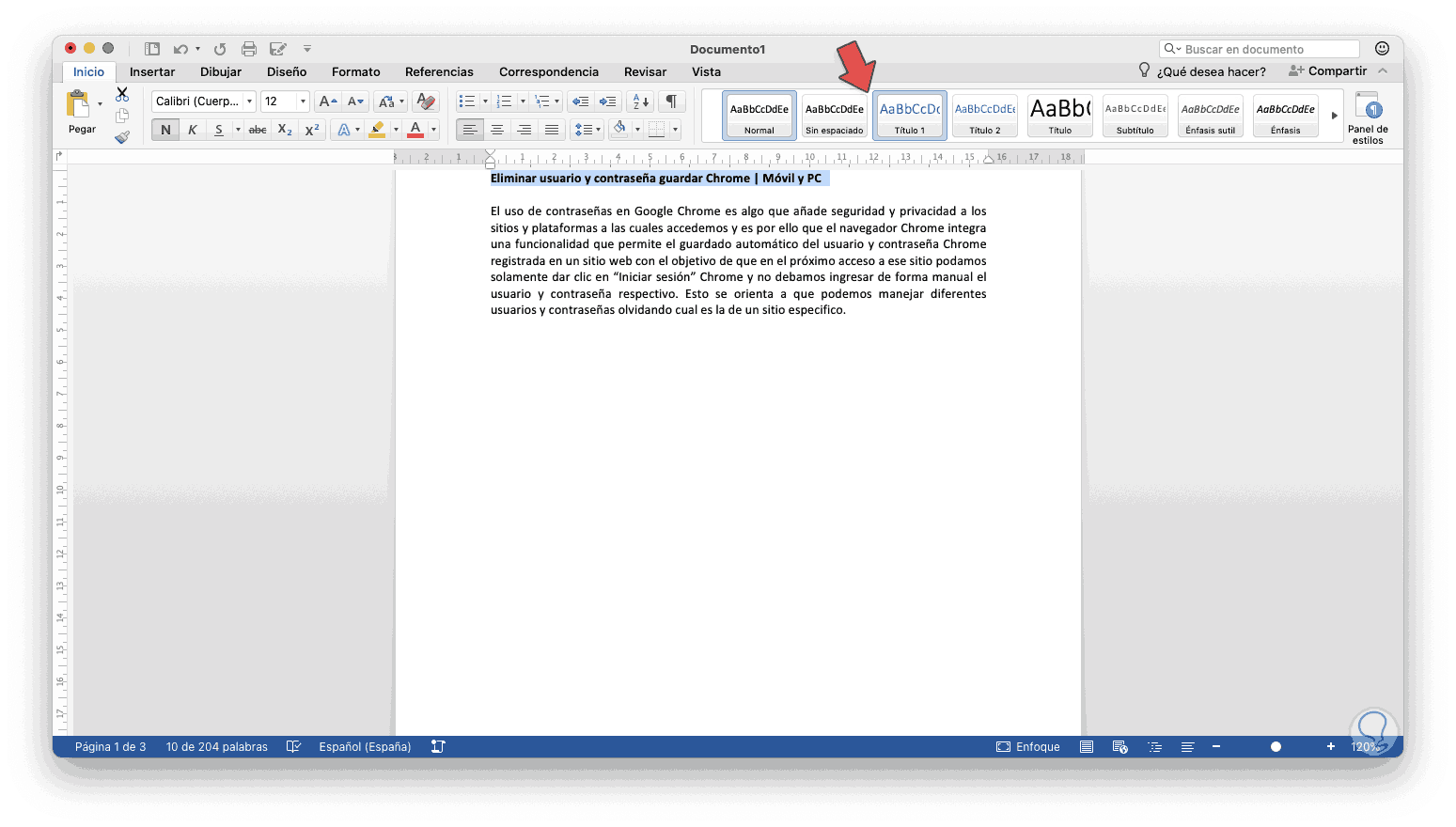The height and width of the screenshot is (827, 1456).
Task: Print the document with the printer icon
Action: pos(249,49)
